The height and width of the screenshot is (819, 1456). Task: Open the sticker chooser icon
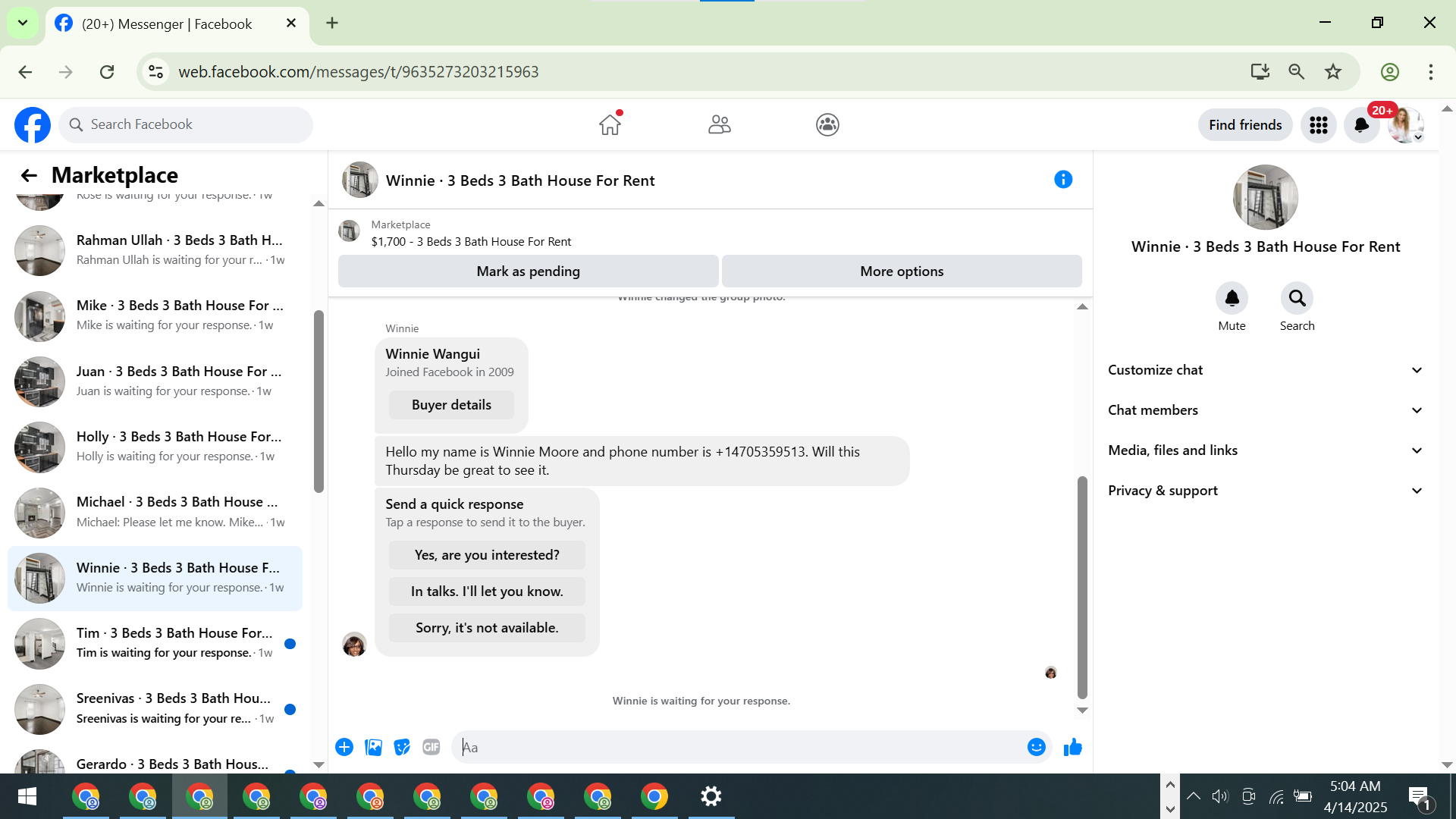[402, 747]
